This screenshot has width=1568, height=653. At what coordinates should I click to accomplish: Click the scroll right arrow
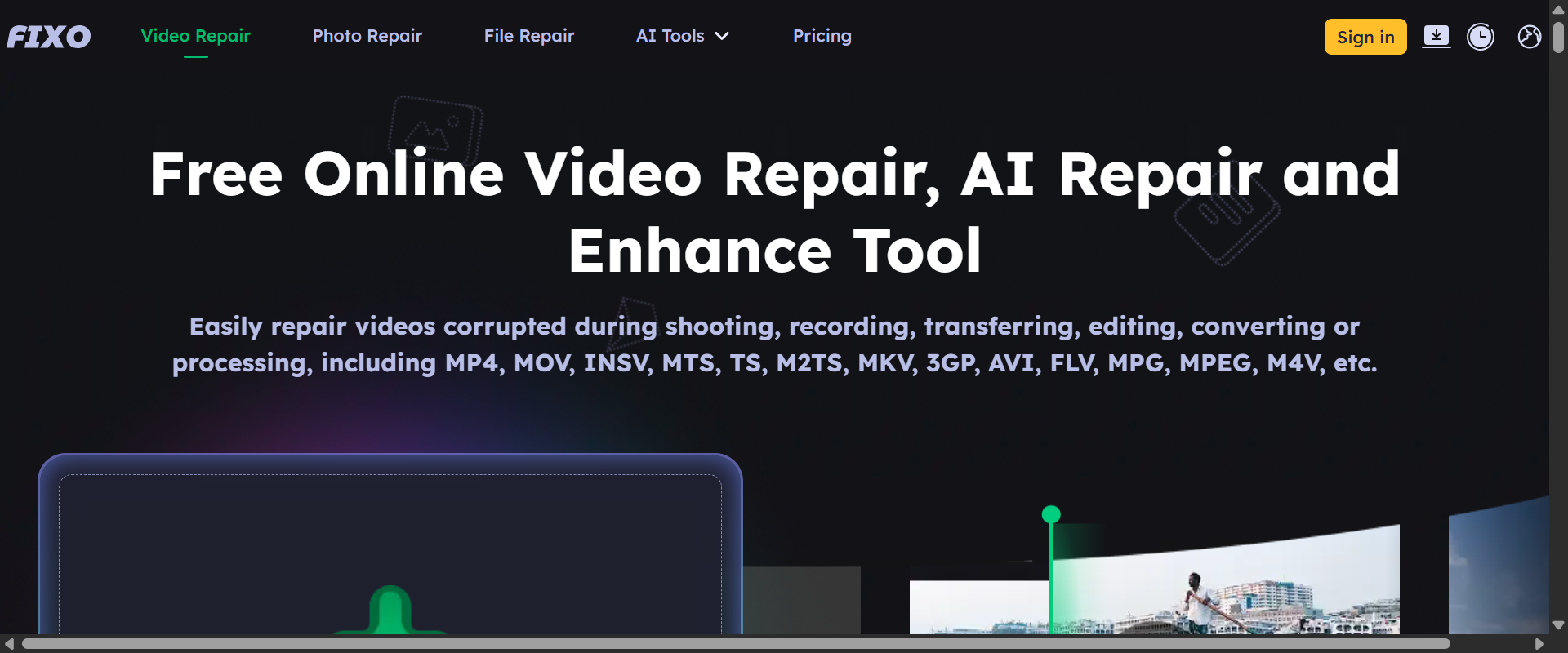[1539, 644]
